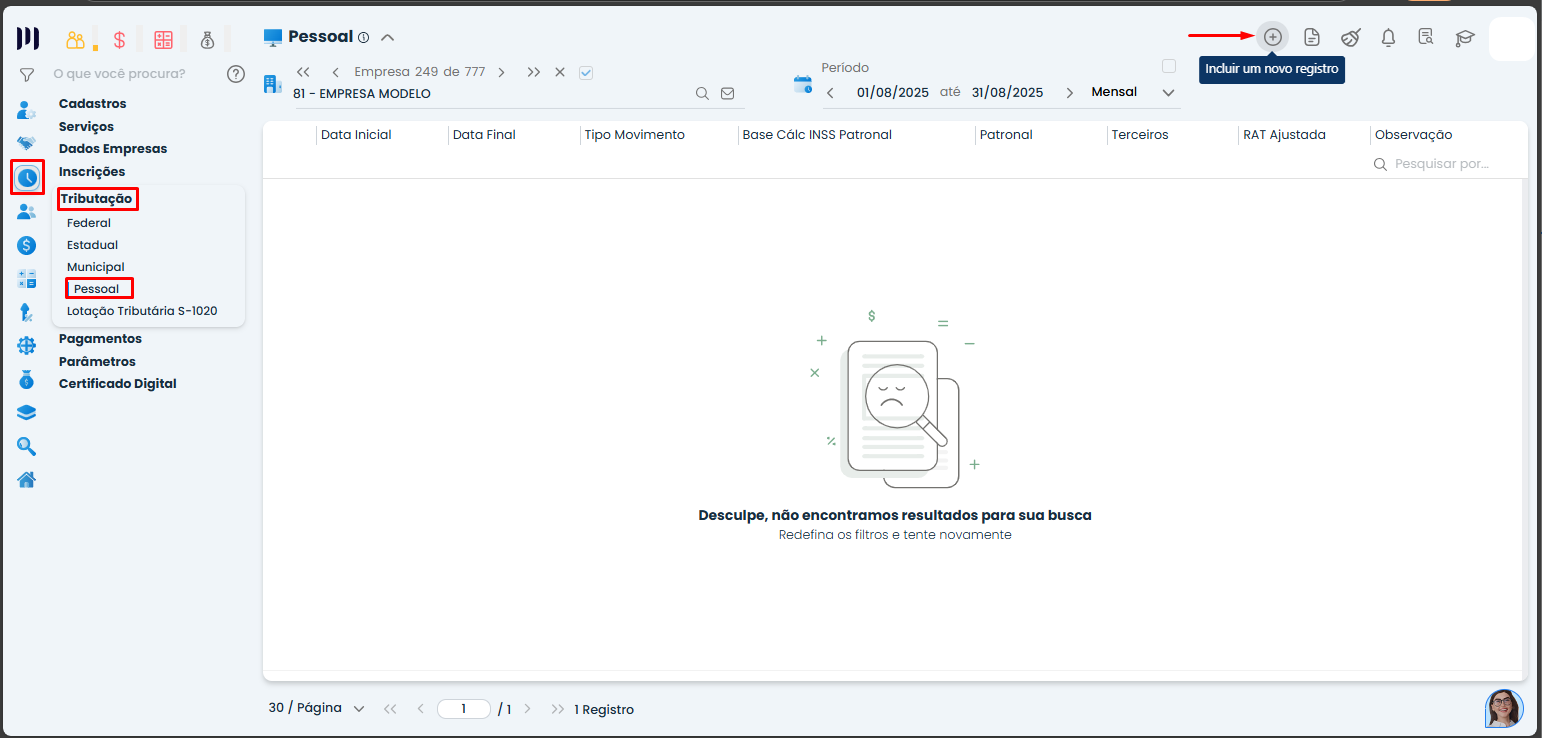Click the graduation cap training icon
The height and width of the screenshot is (738, 1542).
(x=1464, y=38)
